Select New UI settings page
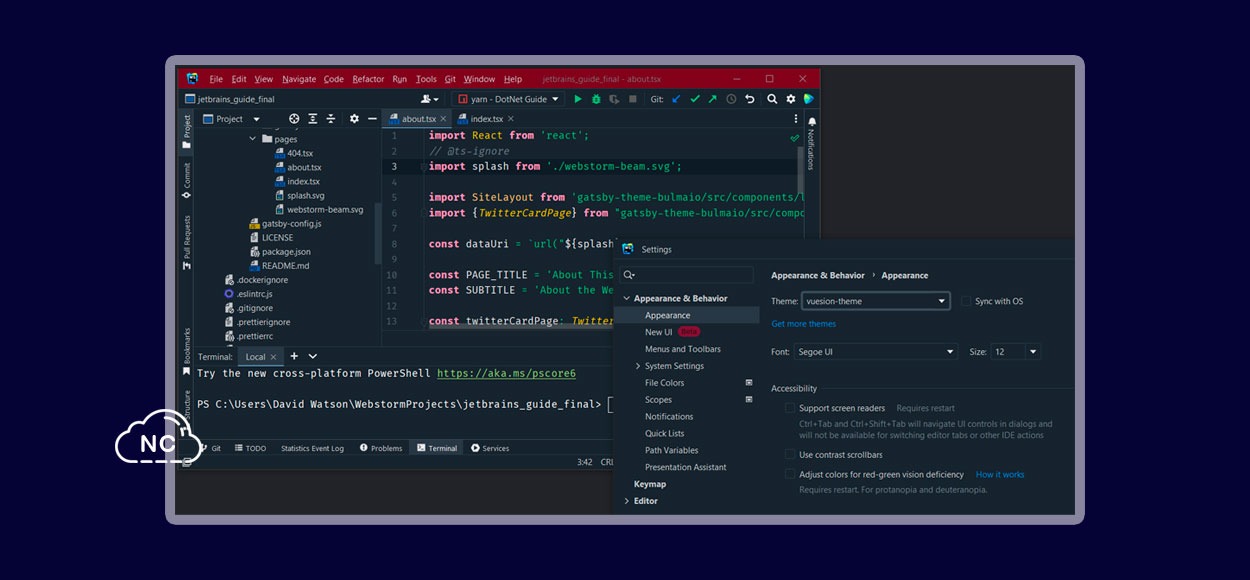The image size is (1250, 580). [659, 332]
